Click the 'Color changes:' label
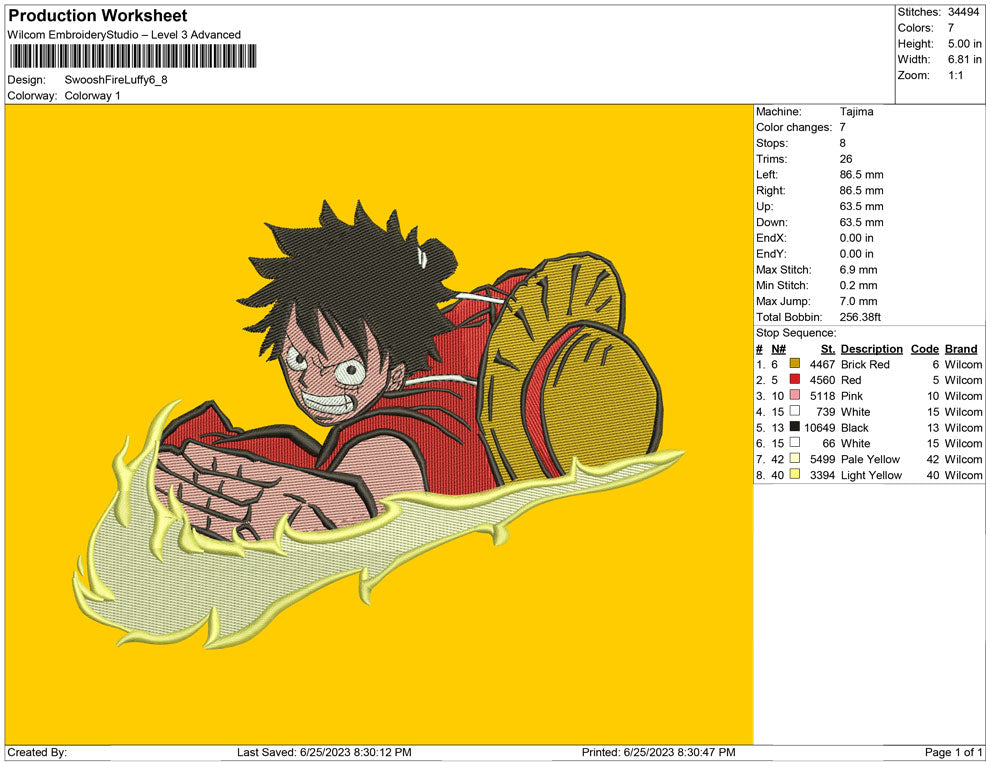 click(x=794, y=127)
